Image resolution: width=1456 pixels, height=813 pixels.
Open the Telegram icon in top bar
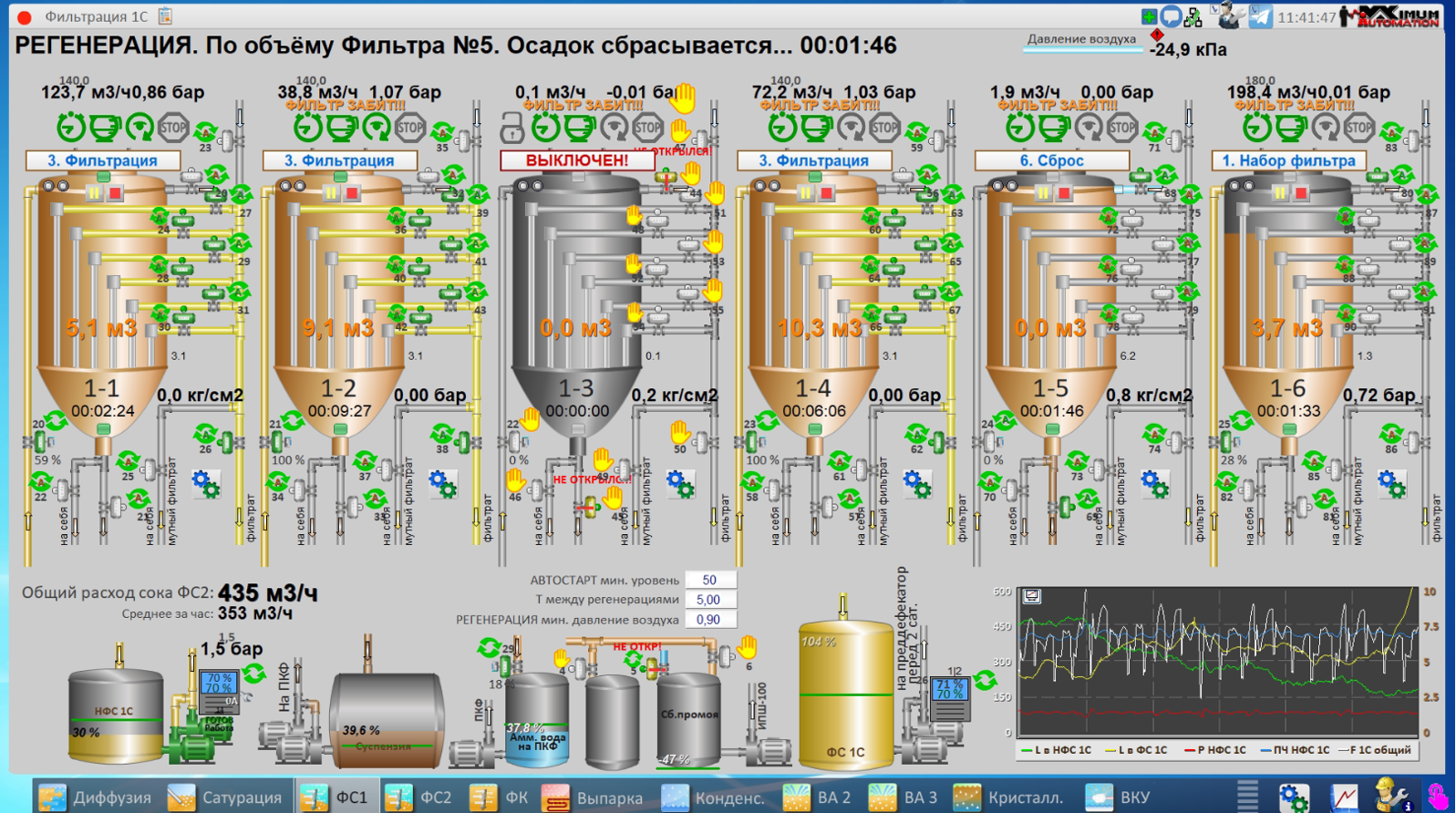point(1260,16)
